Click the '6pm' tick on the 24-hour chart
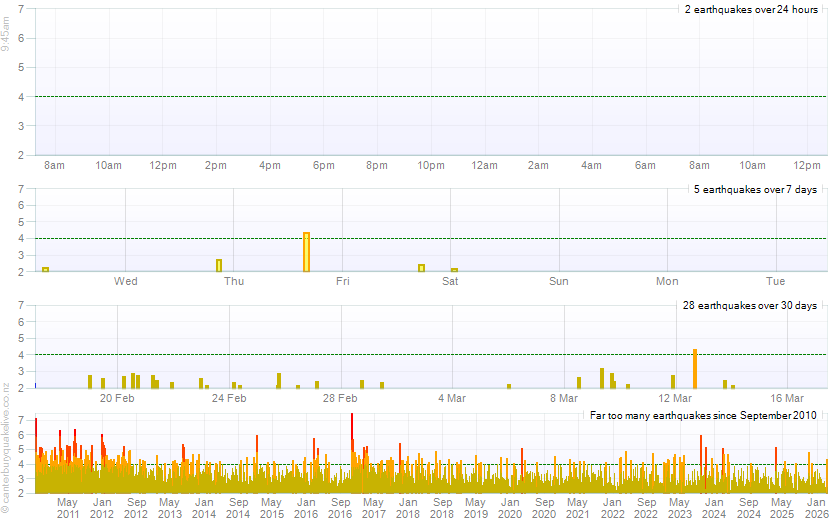This screenshot has width=835, height=530. pyautogui.click(x=323, y=164)
